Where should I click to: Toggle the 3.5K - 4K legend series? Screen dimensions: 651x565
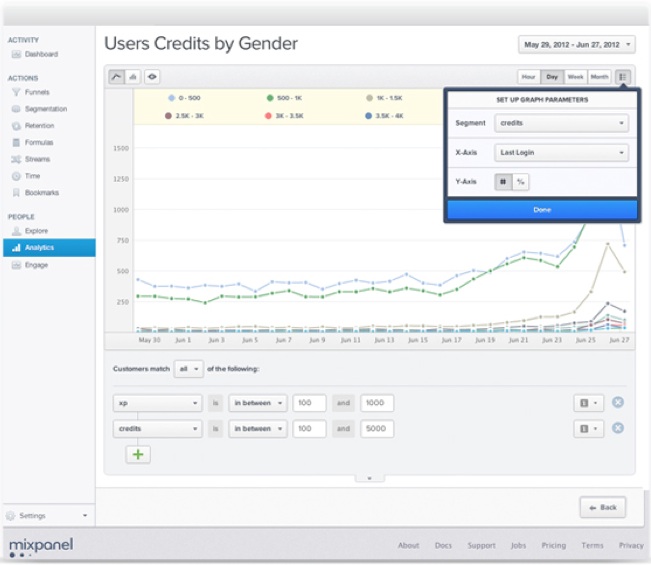[x=384, y=116]
